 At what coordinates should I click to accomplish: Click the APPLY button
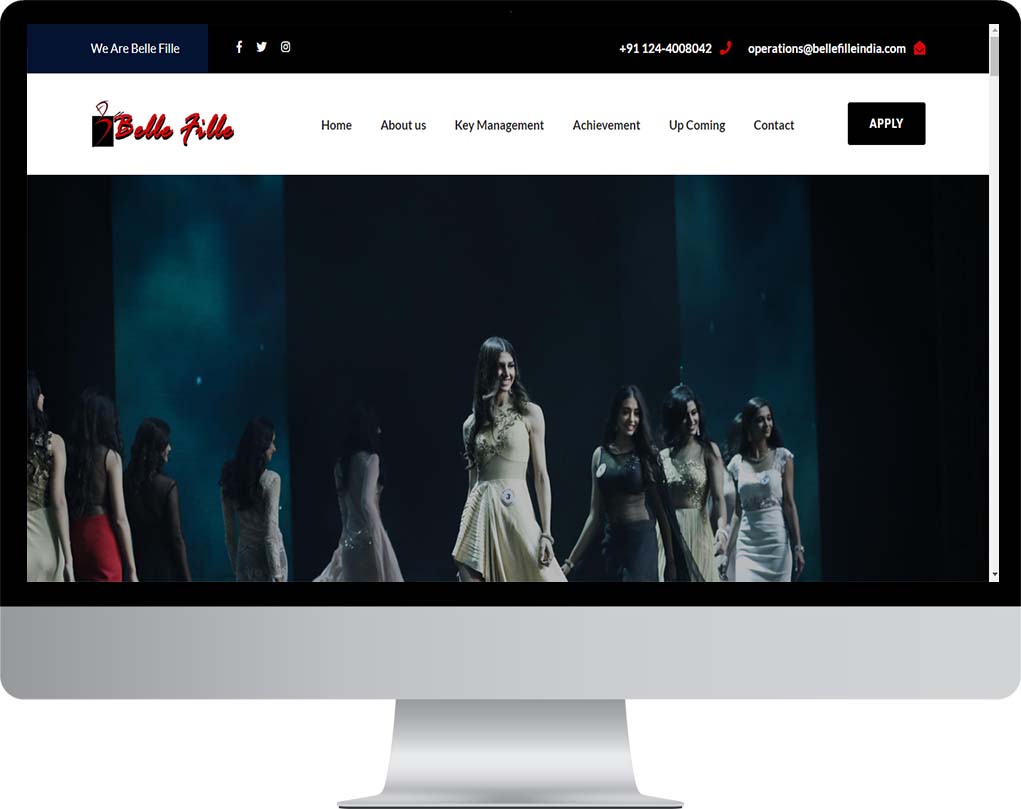[x=886, y=123]
